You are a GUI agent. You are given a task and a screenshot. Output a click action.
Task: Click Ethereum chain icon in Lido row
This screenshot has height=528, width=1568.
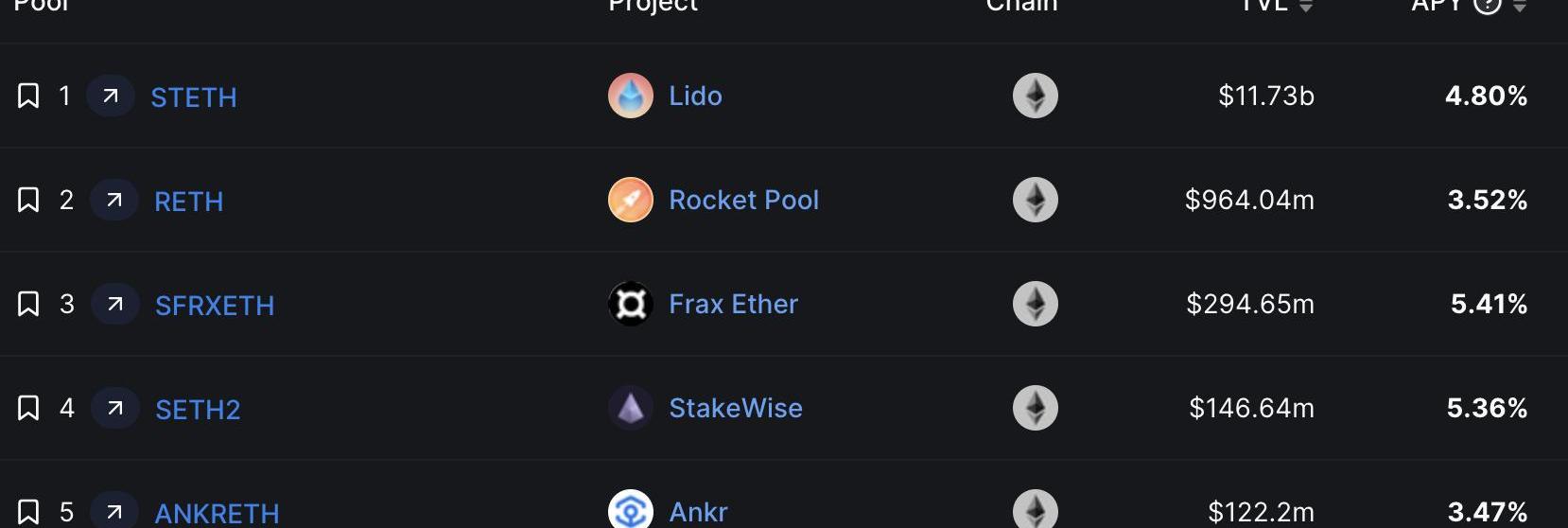pyautogui.click(x=1035, y=96)
